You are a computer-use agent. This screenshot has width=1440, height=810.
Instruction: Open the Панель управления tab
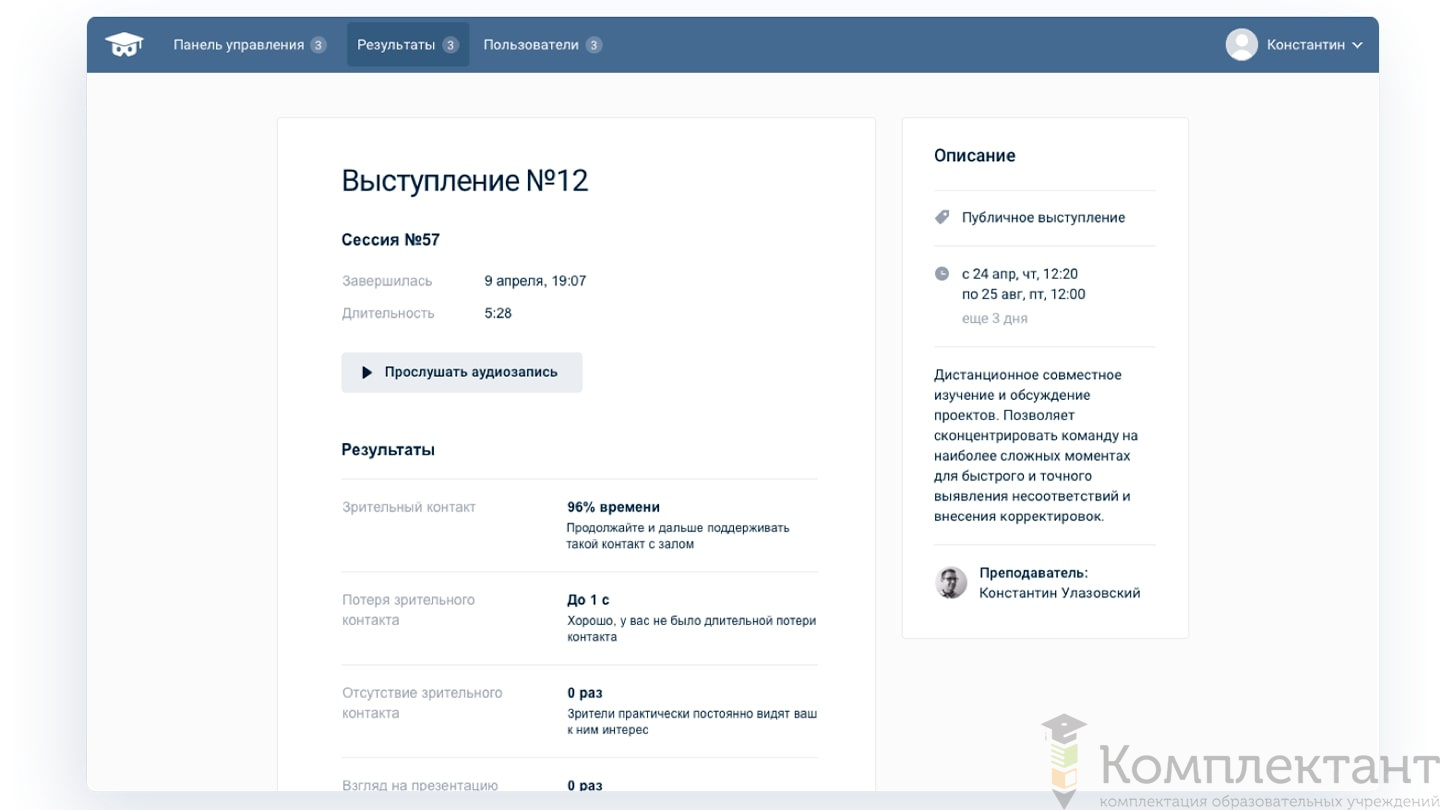(x=239, y=45)
